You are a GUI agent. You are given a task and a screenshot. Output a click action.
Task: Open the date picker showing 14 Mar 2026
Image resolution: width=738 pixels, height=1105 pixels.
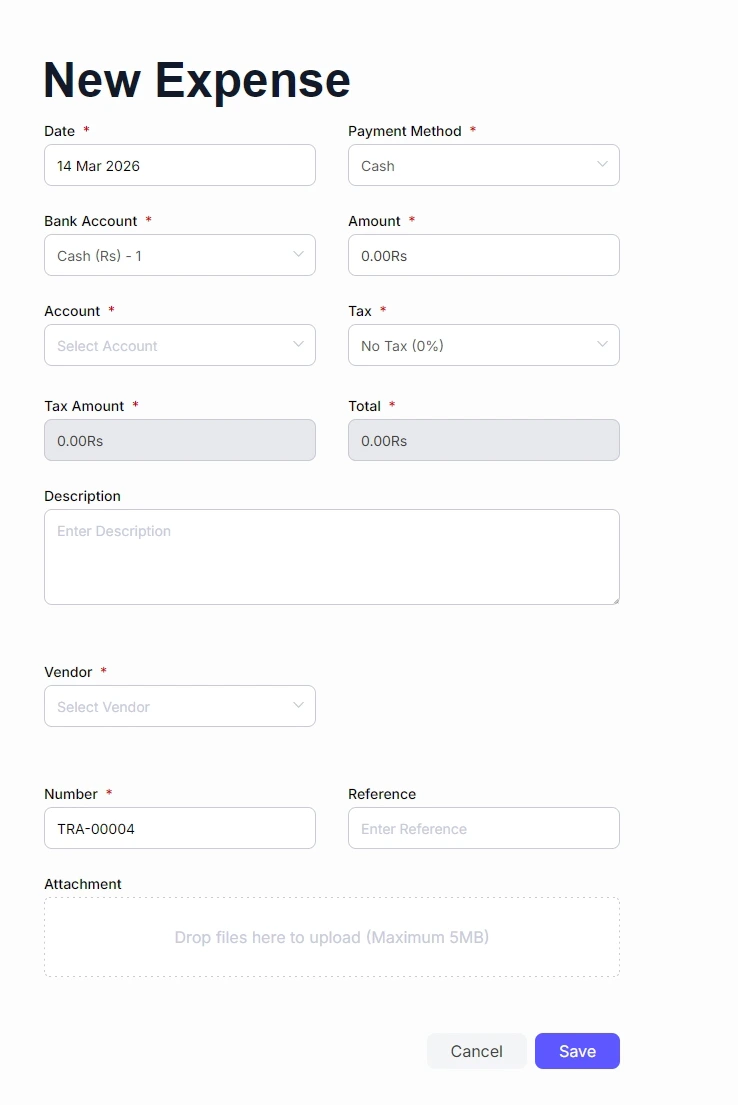point(180,165)
